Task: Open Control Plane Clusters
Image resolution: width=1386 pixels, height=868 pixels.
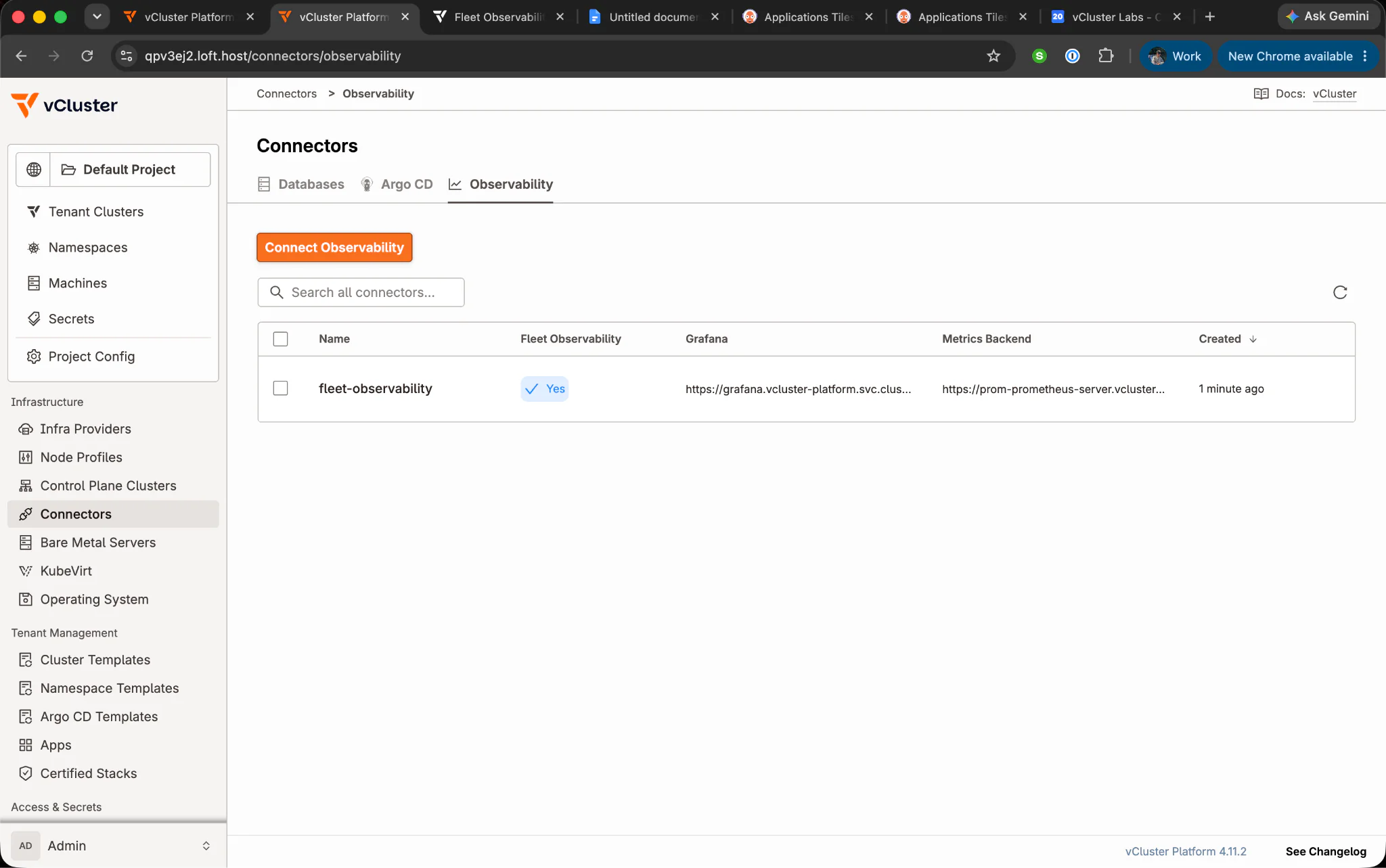Action: 108,486
